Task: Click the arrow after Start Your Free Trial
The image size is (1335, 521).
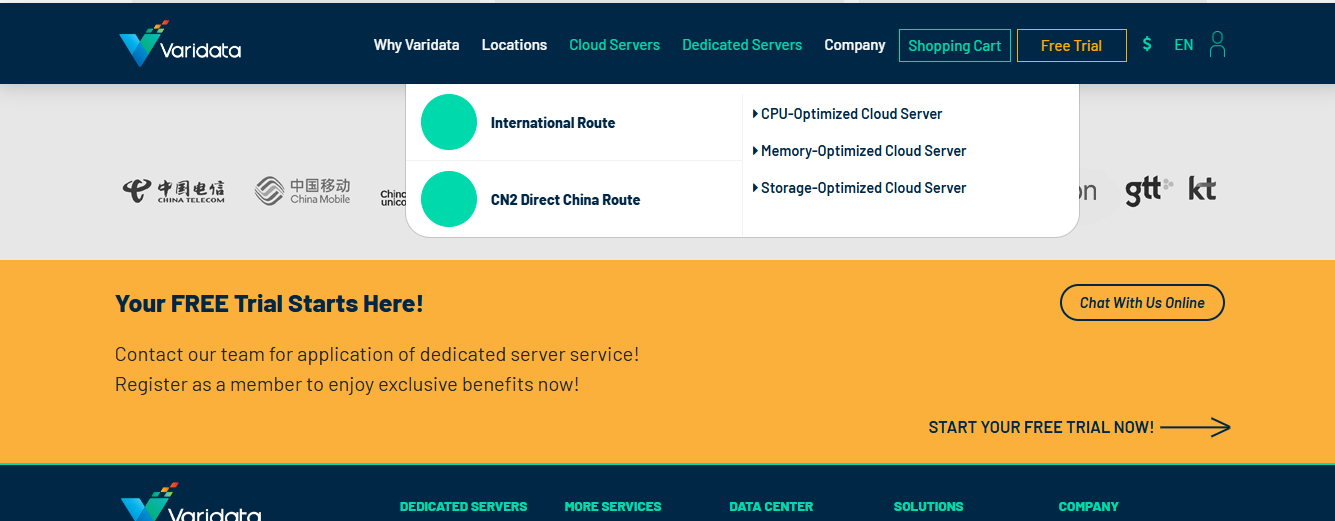Action: tap(1195, 427)
